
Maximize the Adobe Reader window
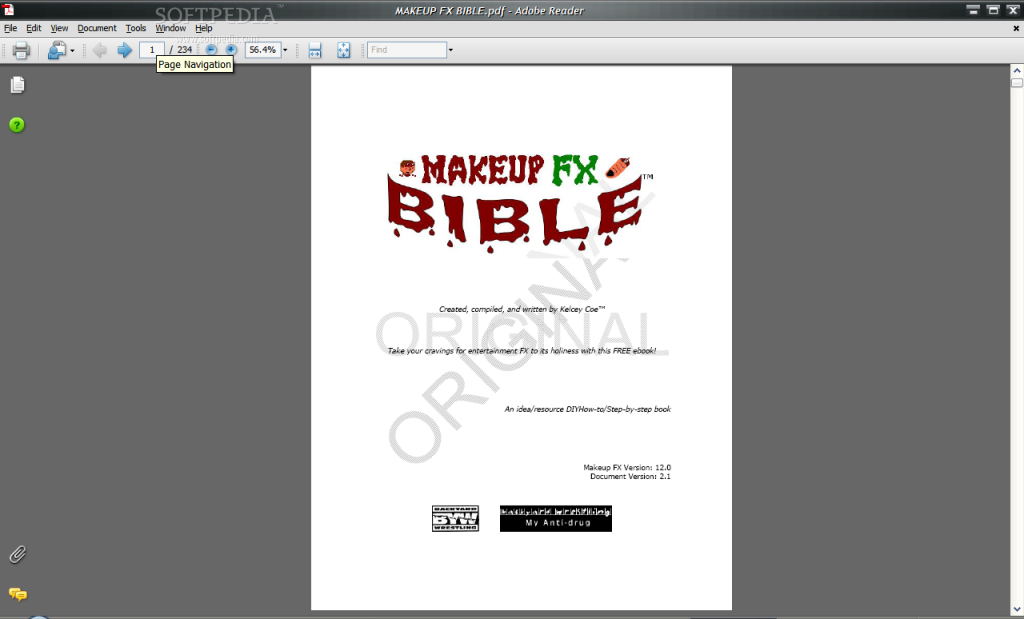click(993, 9)
